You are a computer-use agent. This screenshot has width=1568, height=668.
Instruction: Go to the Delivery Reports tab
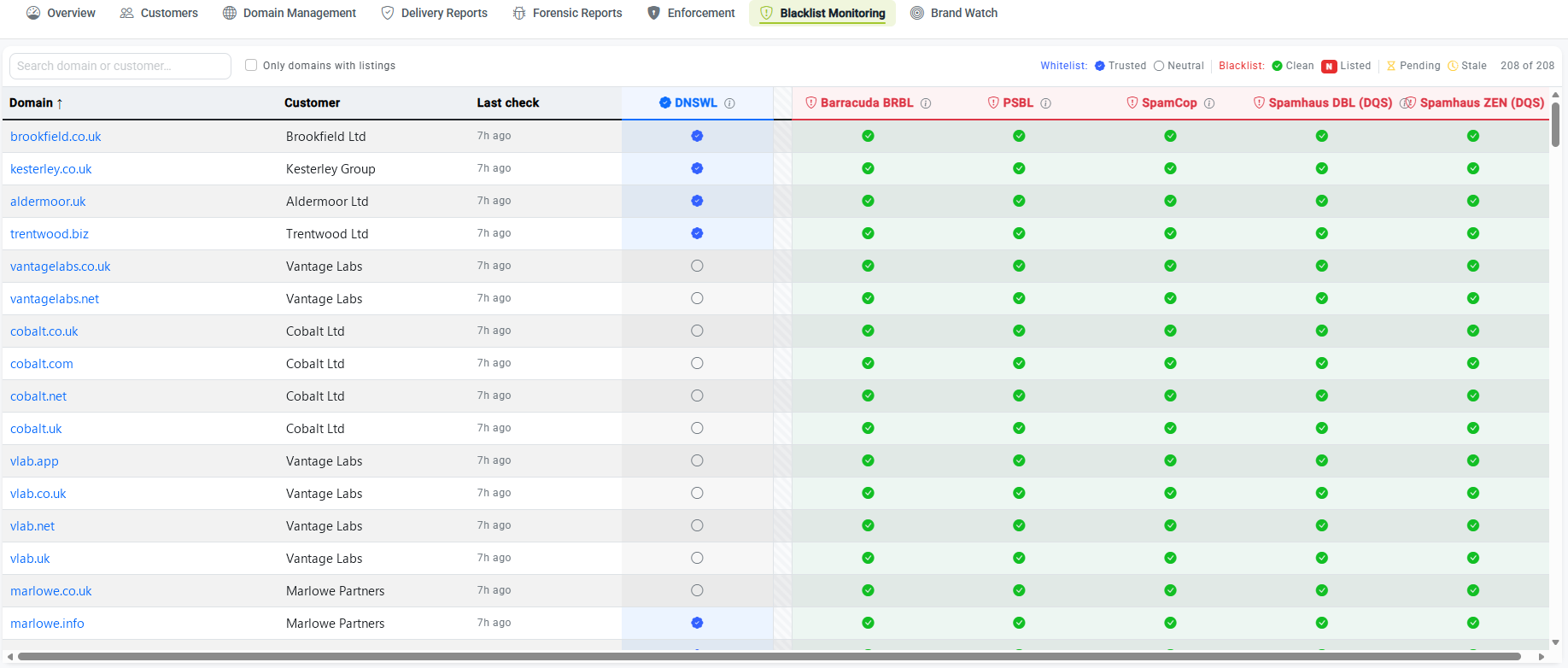pos(434,13)
